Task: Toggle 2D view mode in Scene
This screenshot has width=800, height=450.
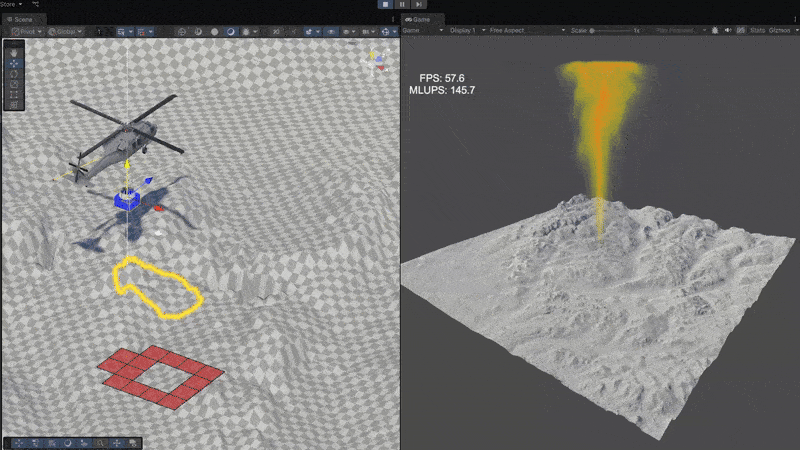Action: (198, 32)
